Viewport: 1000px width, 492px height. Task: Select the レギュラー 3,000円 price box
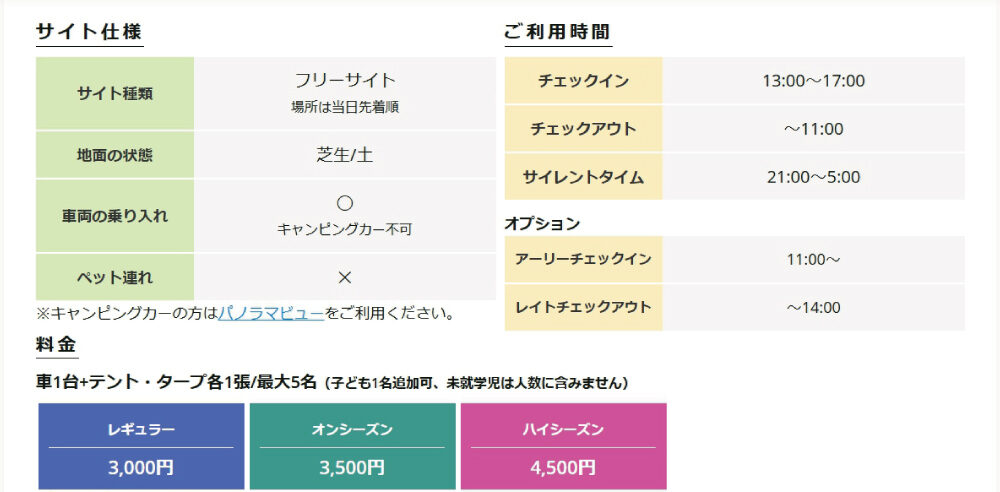(x=141, y=446)
